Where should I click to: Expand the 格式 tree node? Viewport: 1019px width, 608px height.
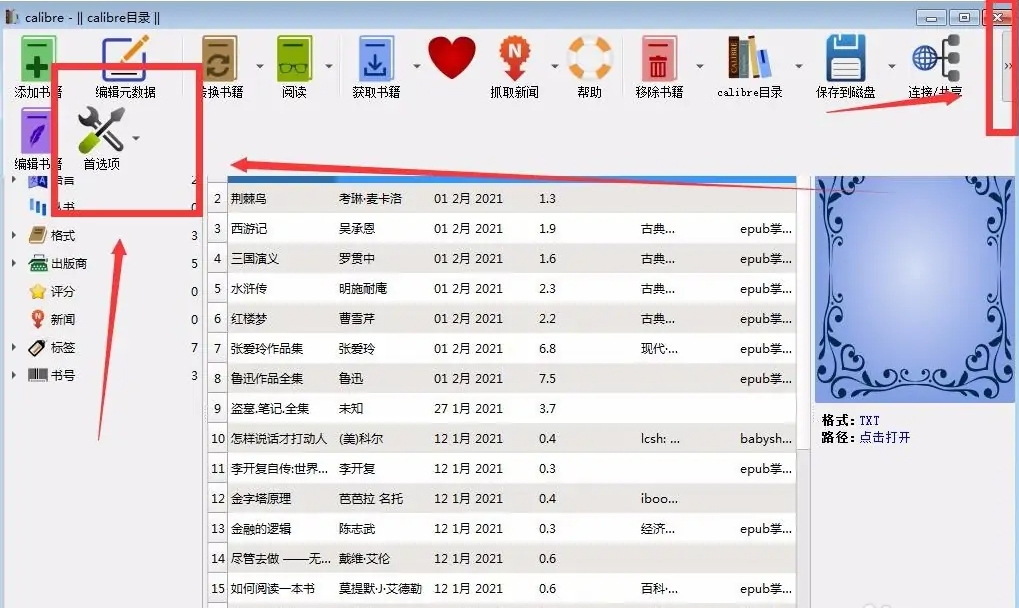pos(14,235)
